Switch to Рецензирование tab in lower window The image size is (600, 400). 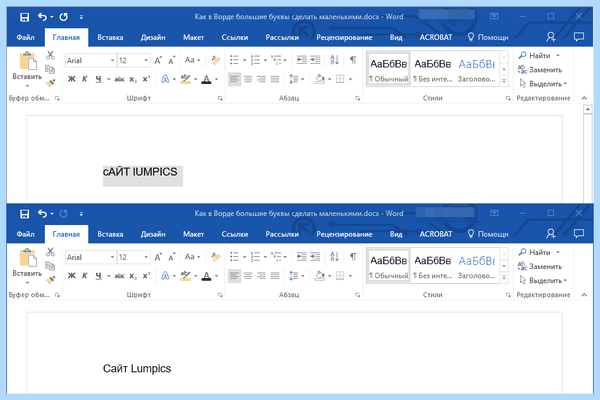pyautogui.click(x=344, y=234)
